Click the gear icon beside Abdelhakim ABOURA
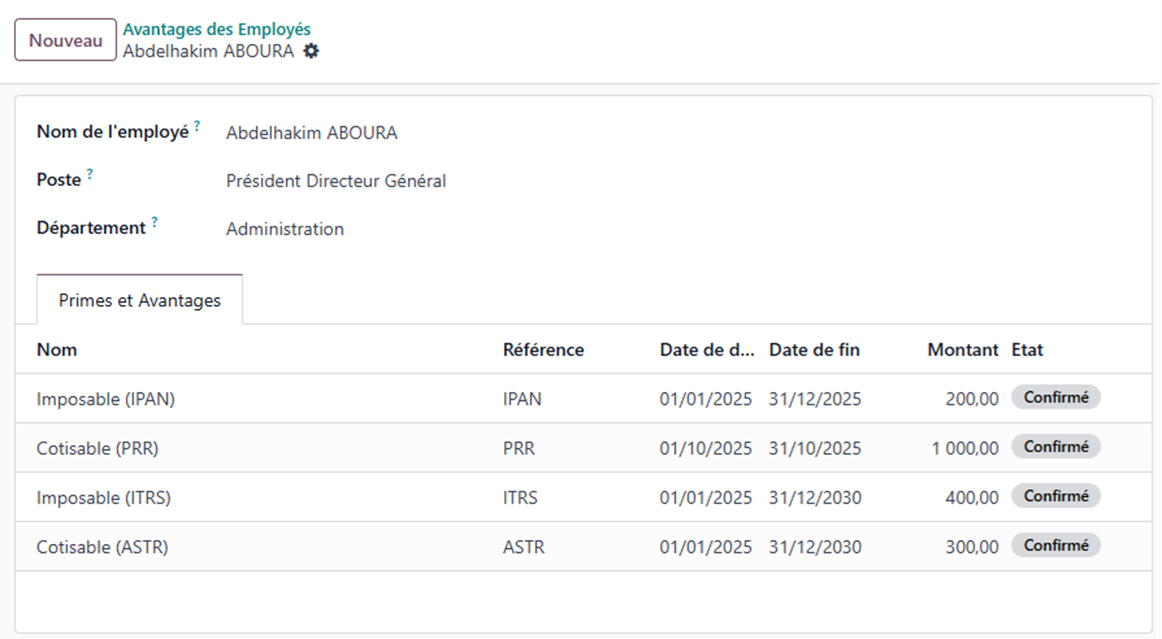 coord(311,51)
